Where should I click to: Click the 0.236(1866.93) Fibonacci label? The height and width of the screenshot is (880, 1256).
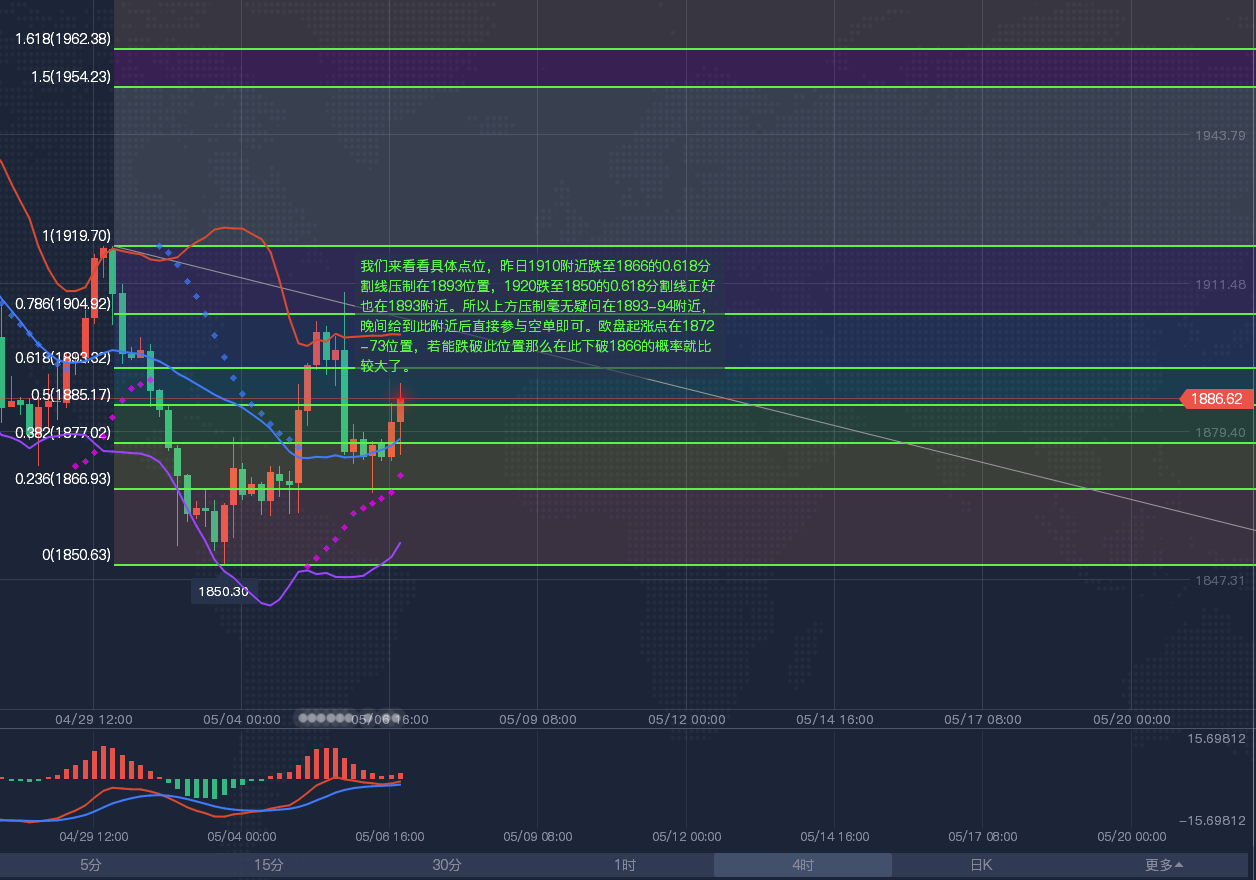[x=62, y=480]
